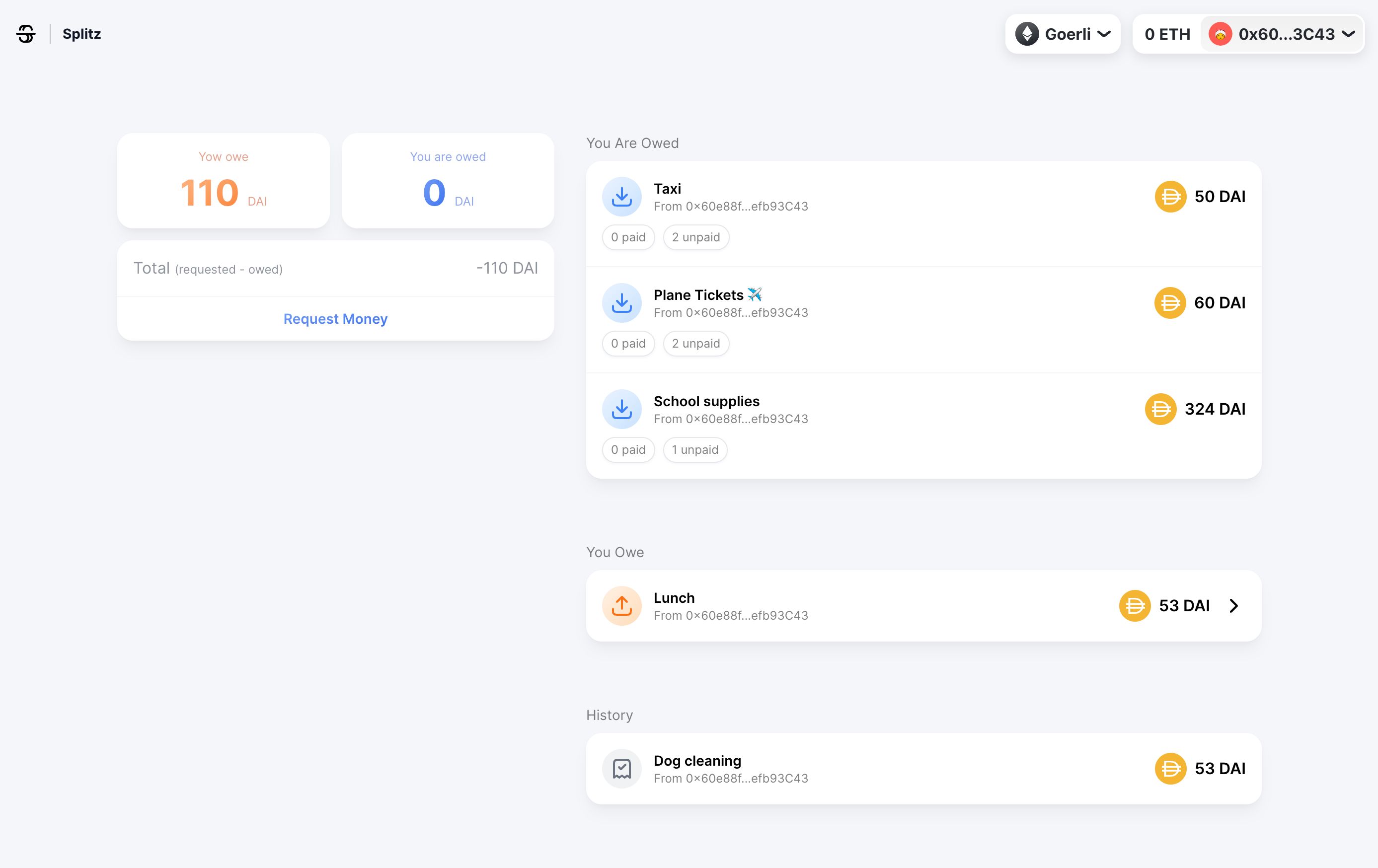The height and width of the screenshot is (868, 1378).
Task: Click the Request Money link
Action: pos(335,319)
